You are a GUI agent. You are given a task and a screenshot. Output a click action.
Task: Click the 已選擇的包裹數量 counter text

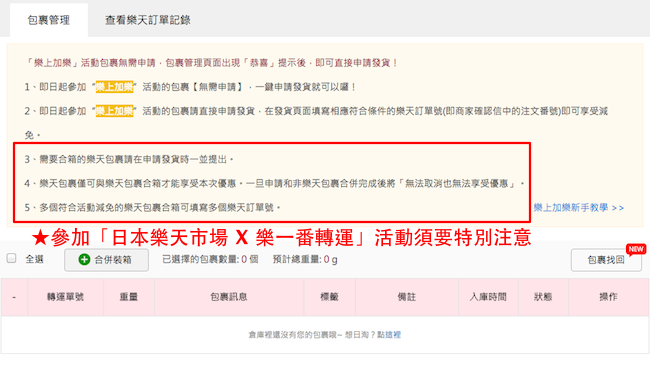click(210, 260)
